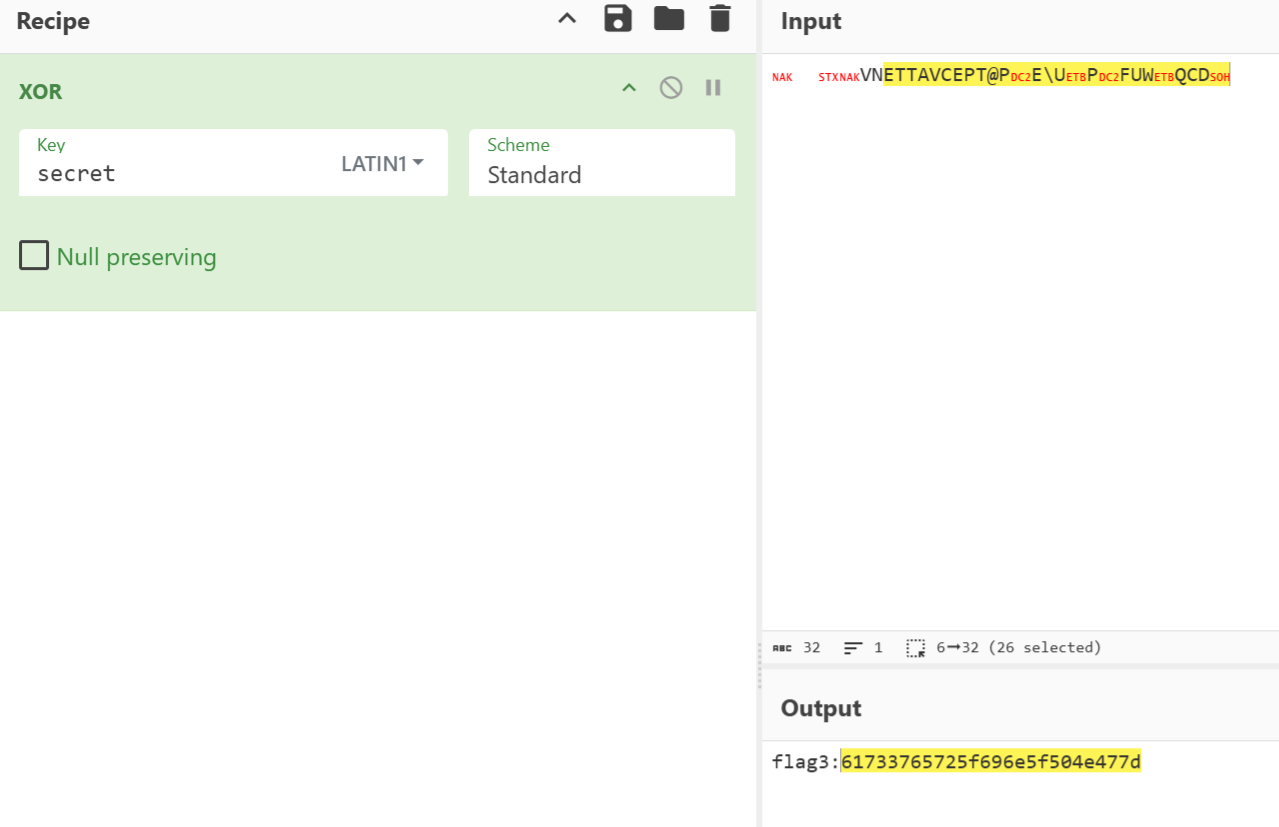Click the character count icon in Input status bar
The height and width of the screenshot is (827, 1279).
pos(782,648)
